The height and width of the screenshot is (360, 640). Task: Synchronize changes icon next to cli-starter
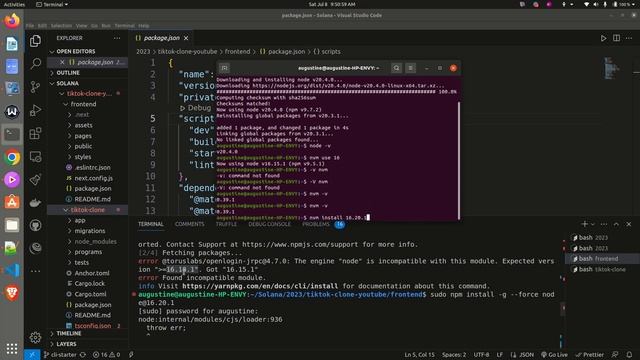(83, 355)
